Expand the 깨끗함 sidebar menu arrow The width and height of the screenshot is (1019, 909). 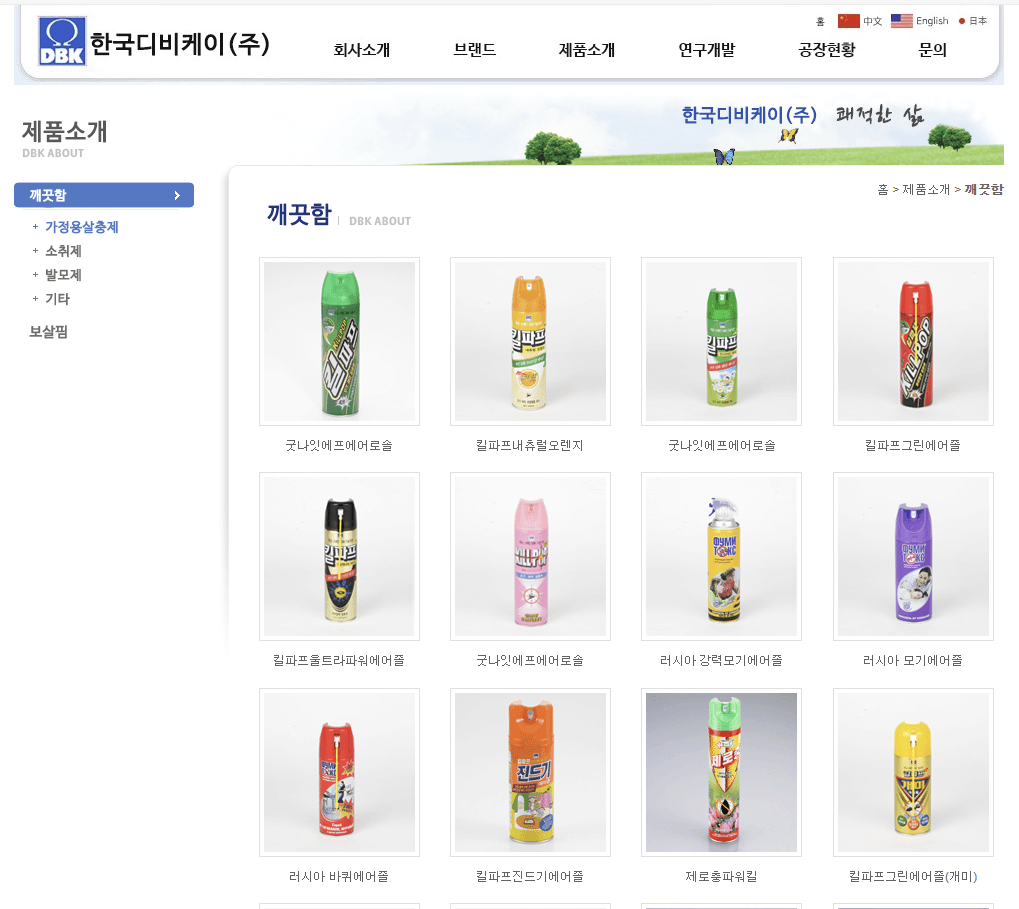pos(179,195)
